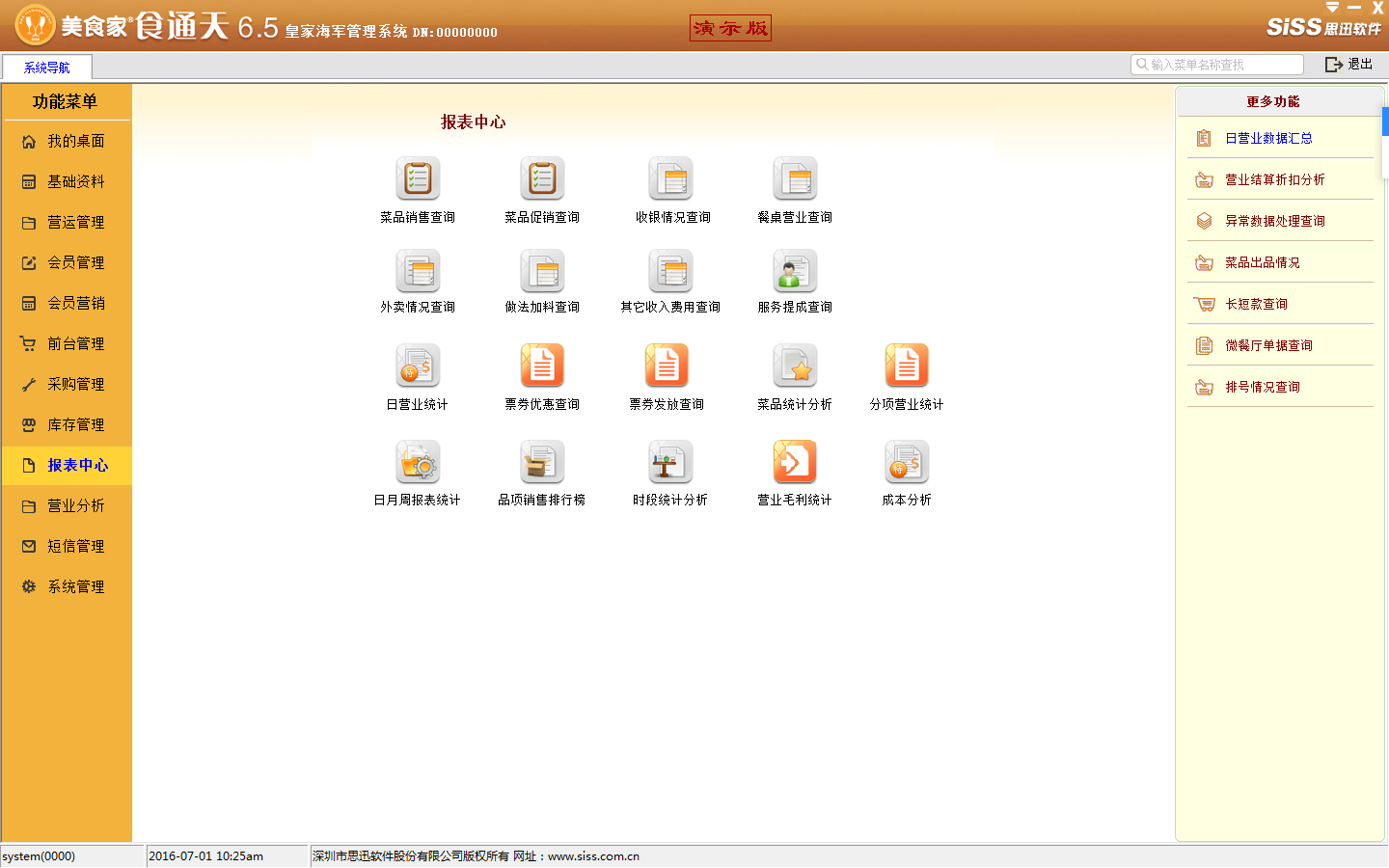Launch the 票券优惠查询 icon
Screen dimensions: 1389x868
(542, 366)
